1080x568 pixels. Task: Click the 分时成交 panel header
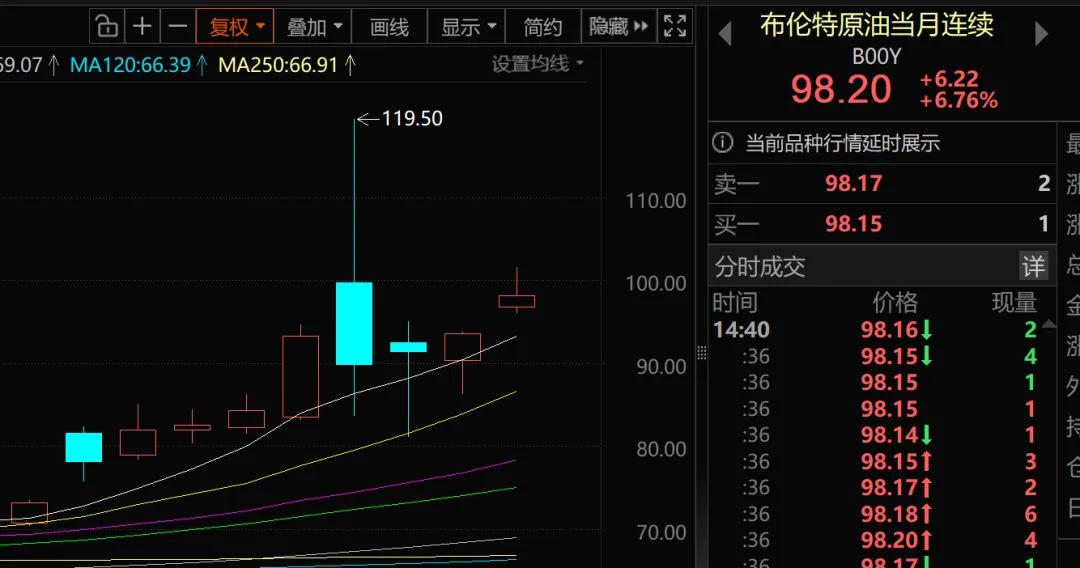click(x=760, y=267)
